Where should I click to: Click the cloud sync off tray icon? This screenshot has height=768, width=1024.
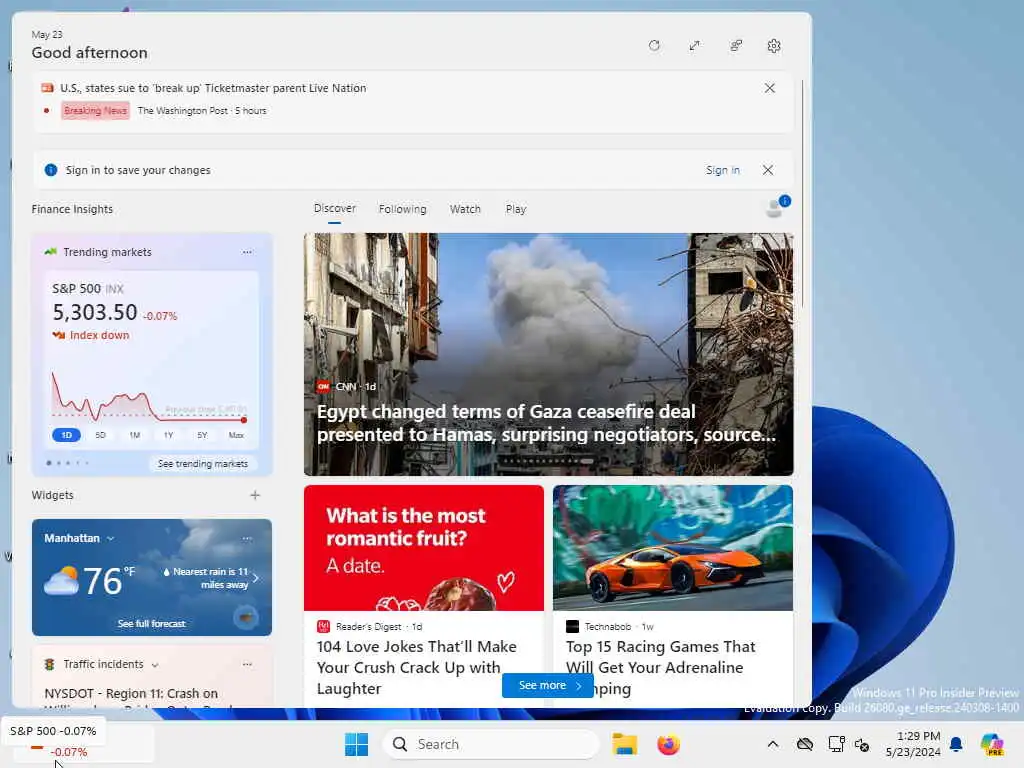(x=805, y=744)
